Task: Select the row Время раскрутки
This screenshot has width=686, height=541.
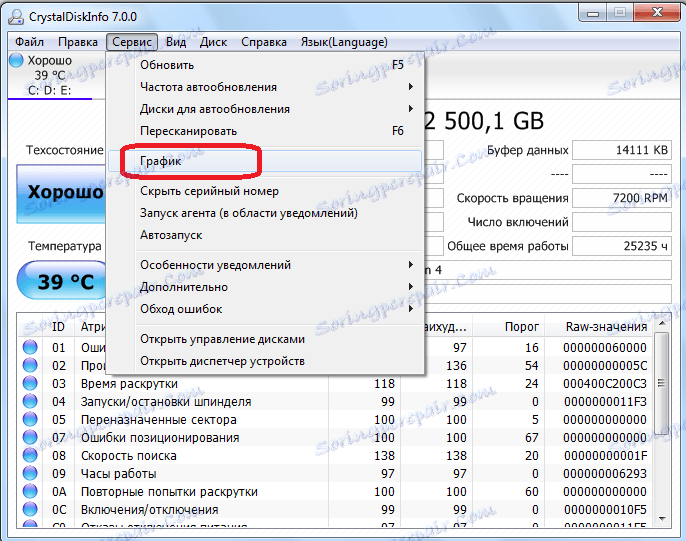Action: (336, 384)
